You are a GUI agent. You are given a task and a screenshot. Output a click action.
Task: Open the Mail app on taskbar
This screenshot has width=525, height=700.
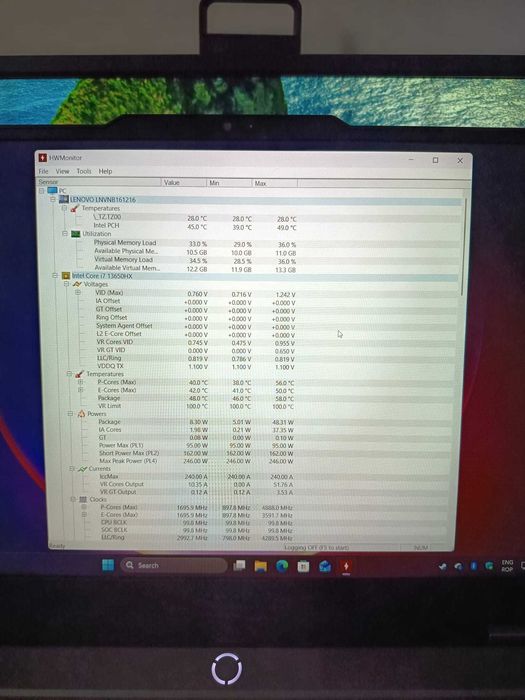point(325,566)
